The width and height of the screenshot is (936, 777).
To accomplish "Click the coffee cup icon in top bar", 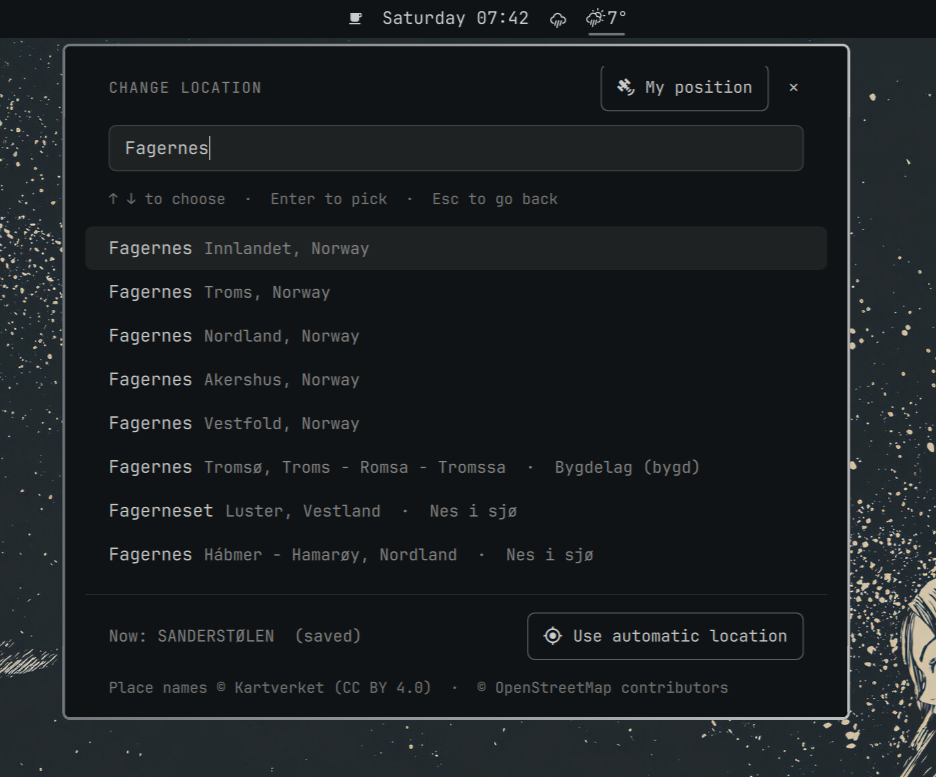I will [x=355, y=18].
